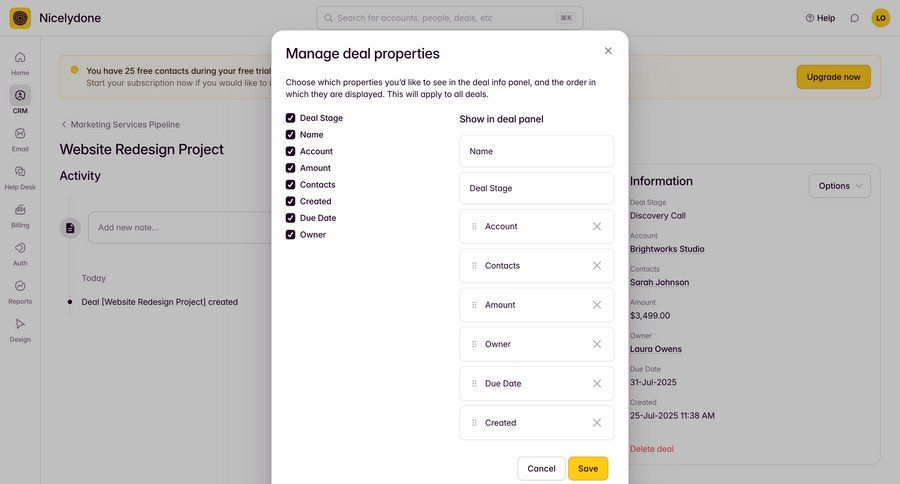
Task: Toggle the Amount property checkbox
Action: 291,168
